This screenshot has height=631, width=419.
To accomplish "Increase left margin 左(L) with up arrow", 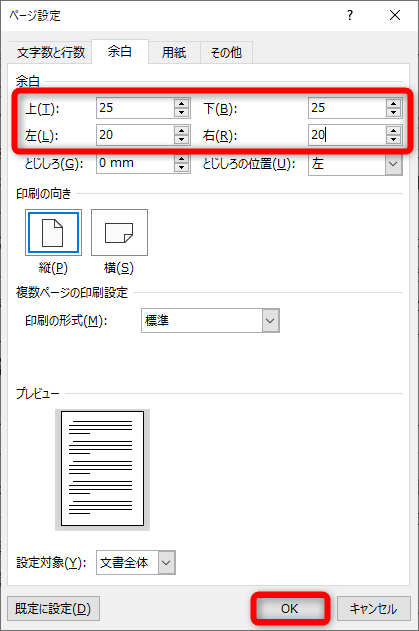I will click(x=182, y=130).
